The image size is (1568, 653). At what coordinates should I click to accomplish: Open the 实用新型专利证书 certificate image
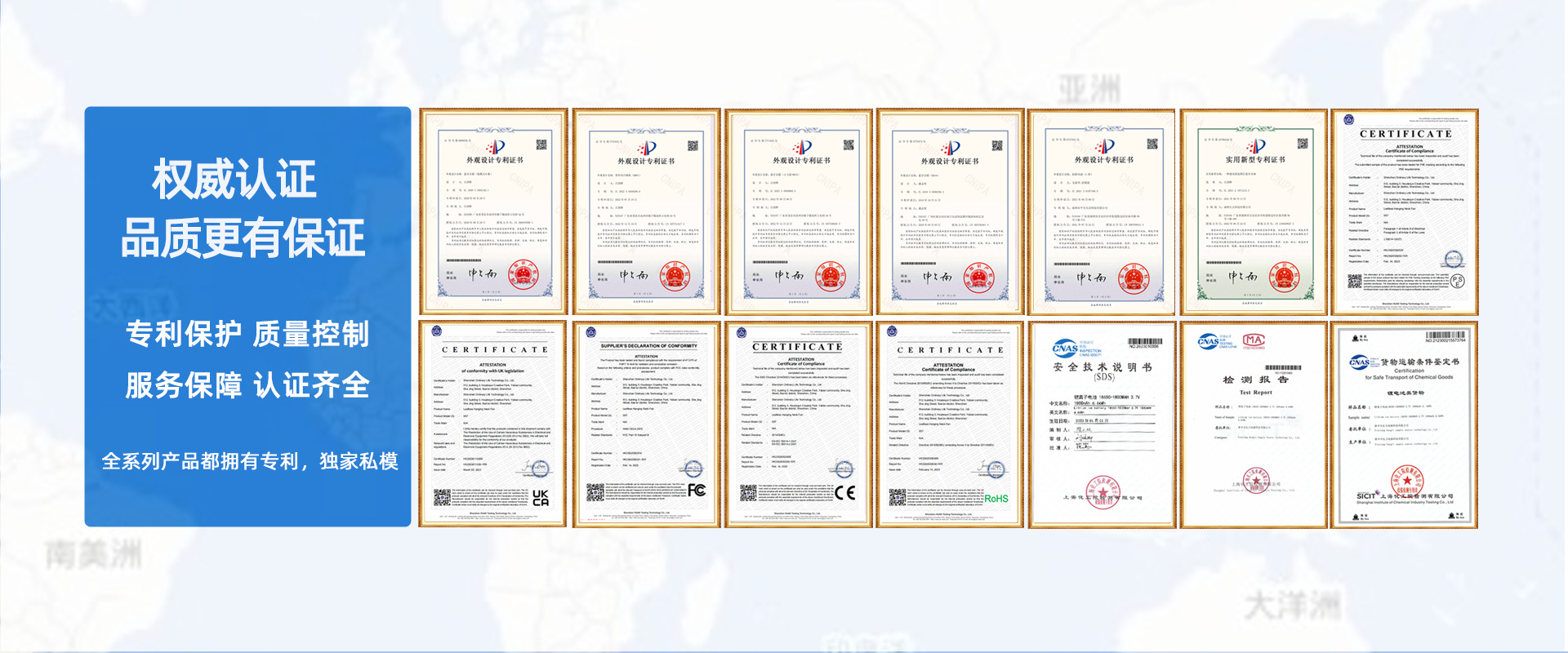point(1254,212)
